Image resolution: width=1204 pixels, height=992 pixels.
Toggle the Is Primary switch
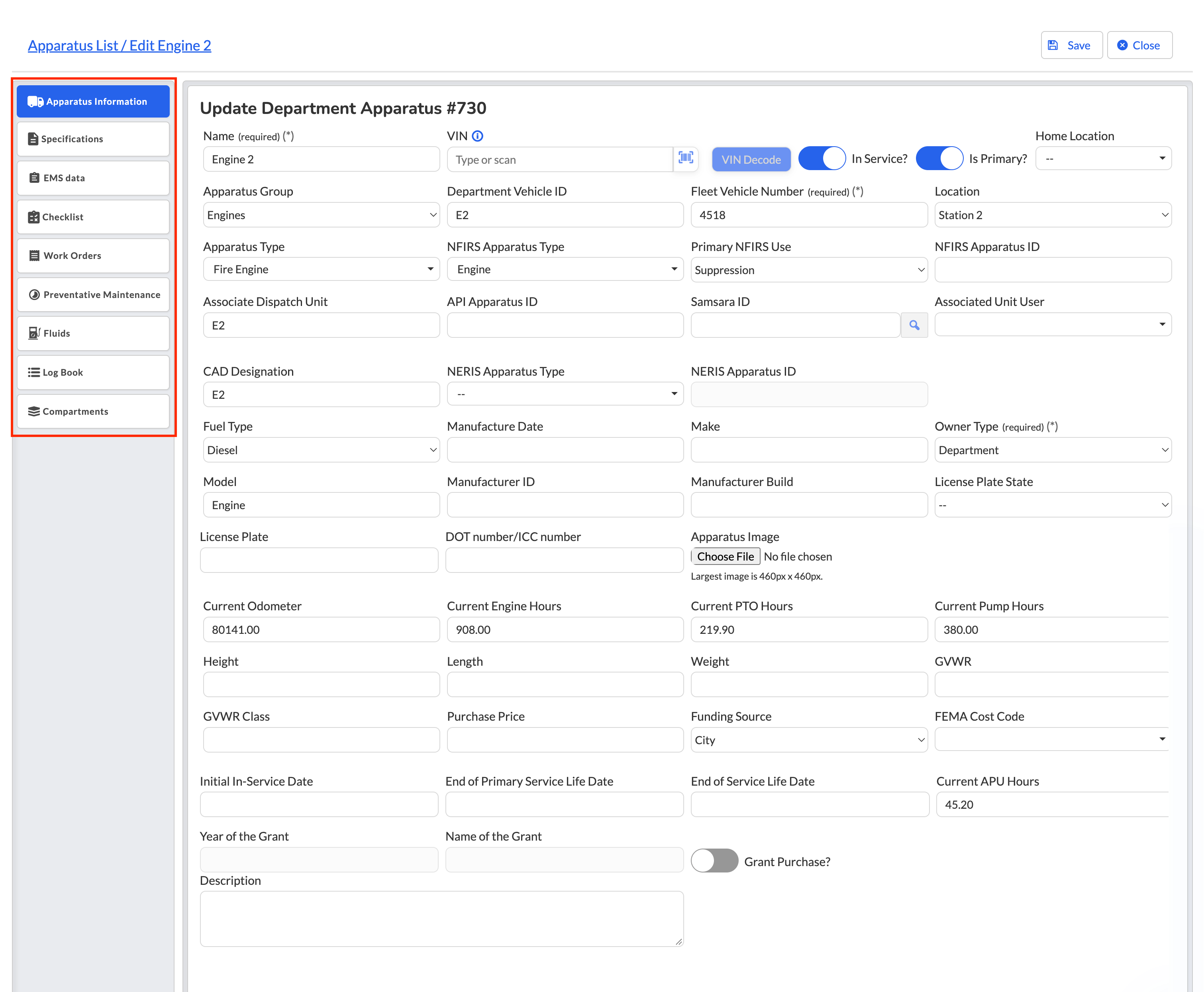[939, 158]
